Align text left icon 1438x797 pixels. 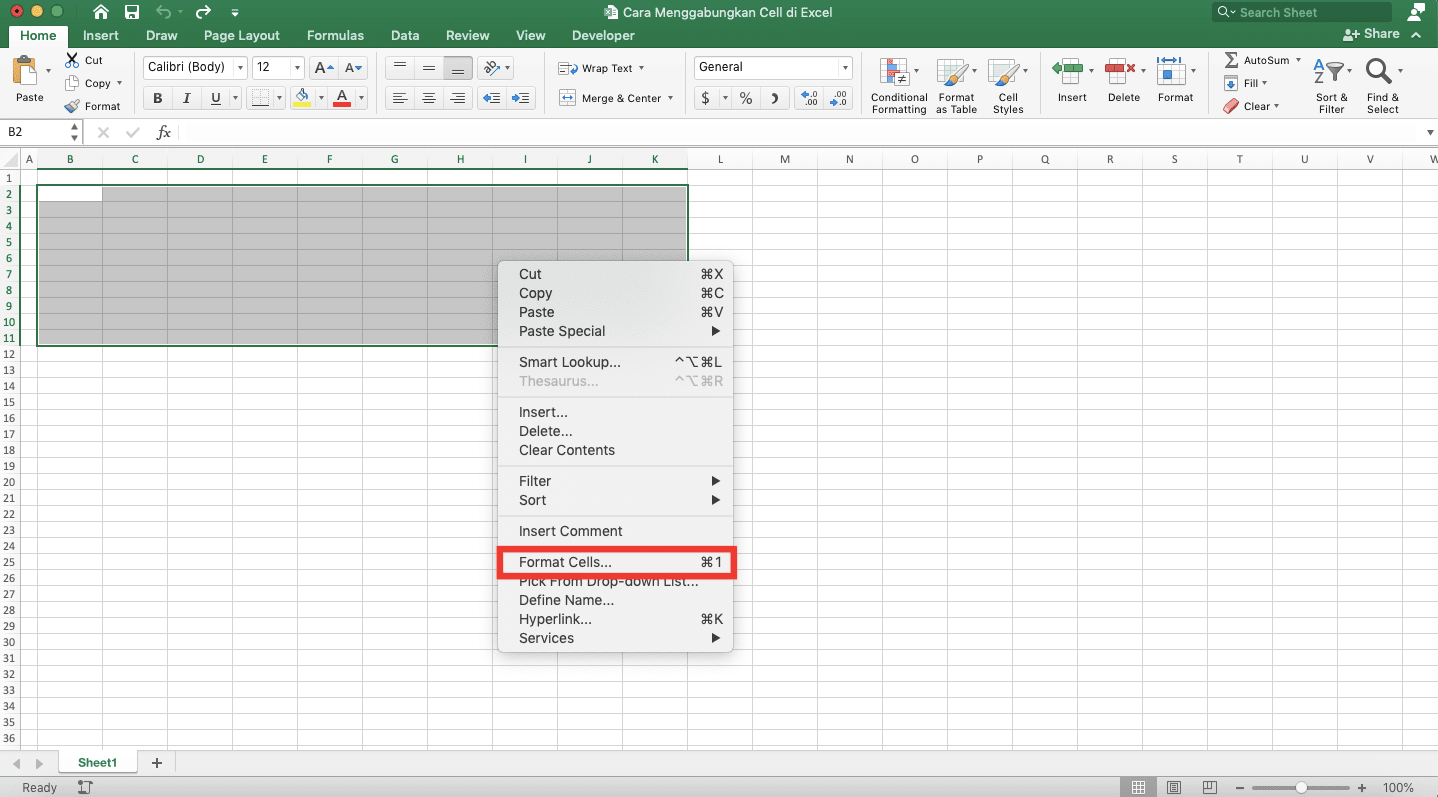pos(400,98)
